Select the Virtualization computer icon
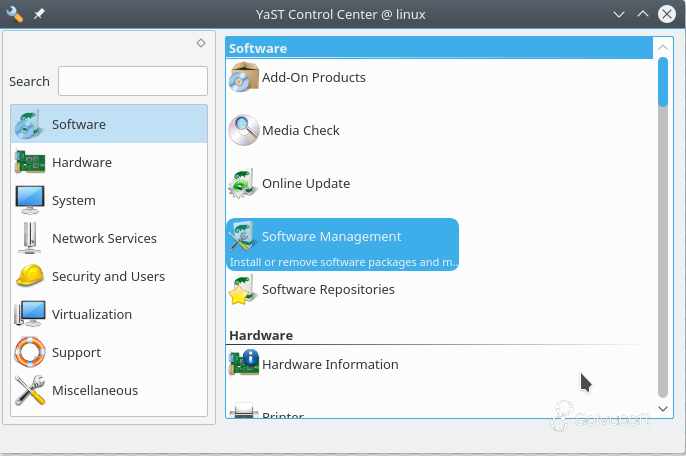The width and height of the screenshot is (686, 456). [29, 314]
